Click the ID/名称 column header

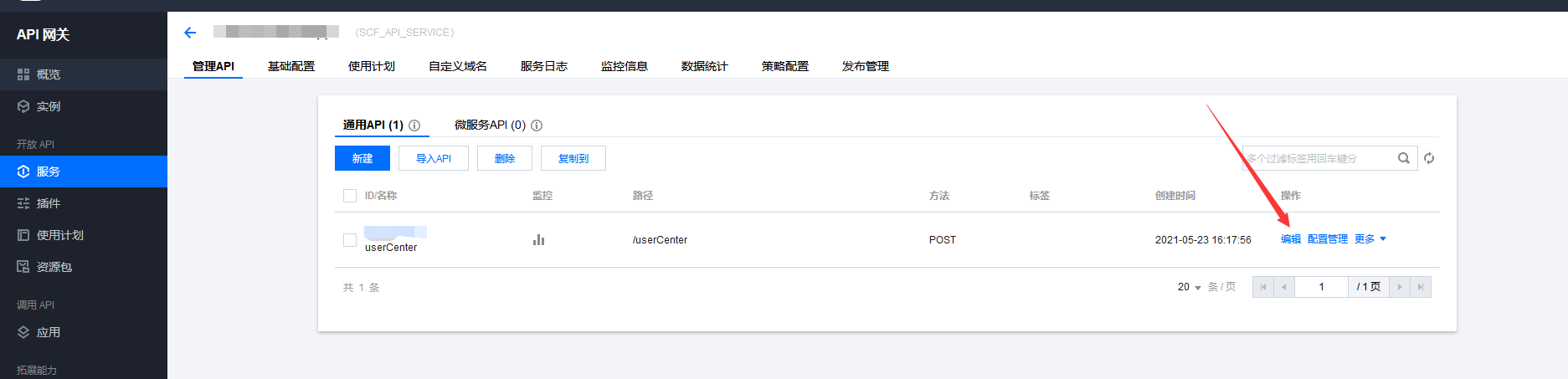pos(381,196)
